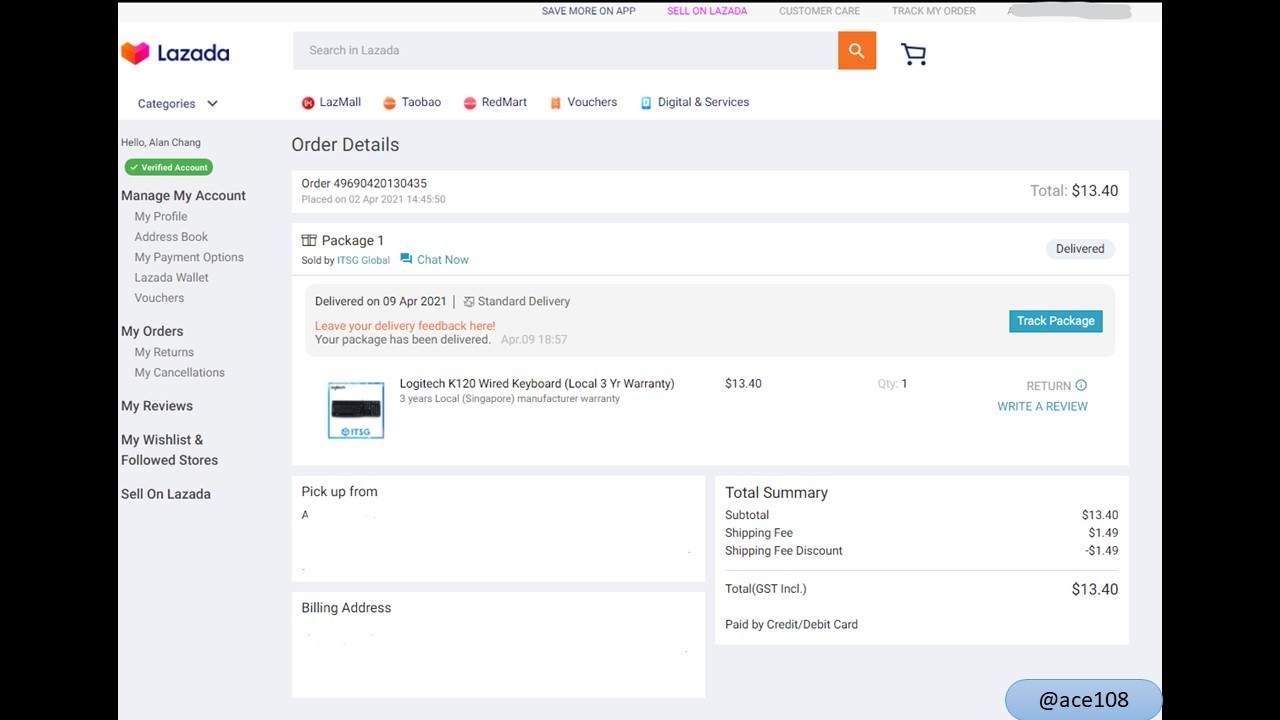This screenshot has width=1280, height=720.
Task: Visit the ITSG Global seller store
Action: (363, 260)
